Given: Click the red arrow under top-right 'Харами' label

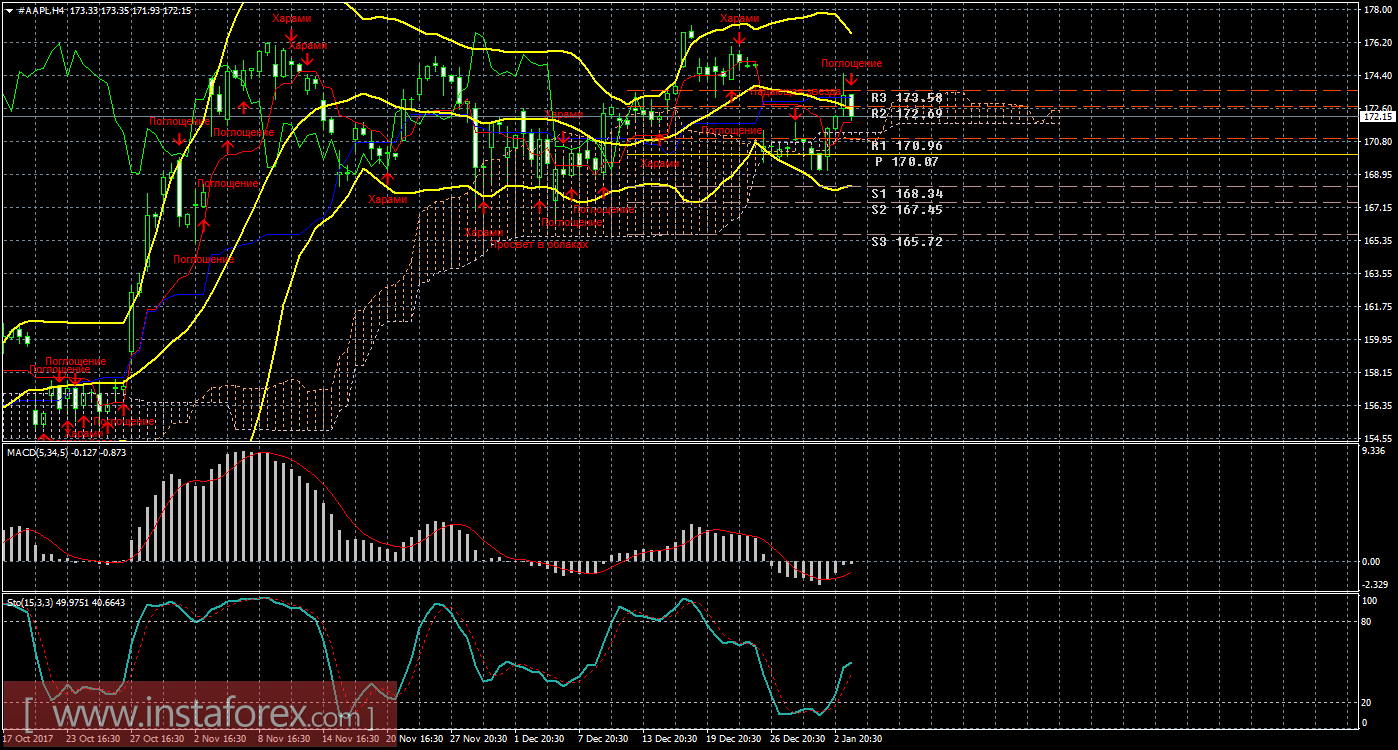Looking at the screenshot, I should pyautogui.click(x=738, y=36).
